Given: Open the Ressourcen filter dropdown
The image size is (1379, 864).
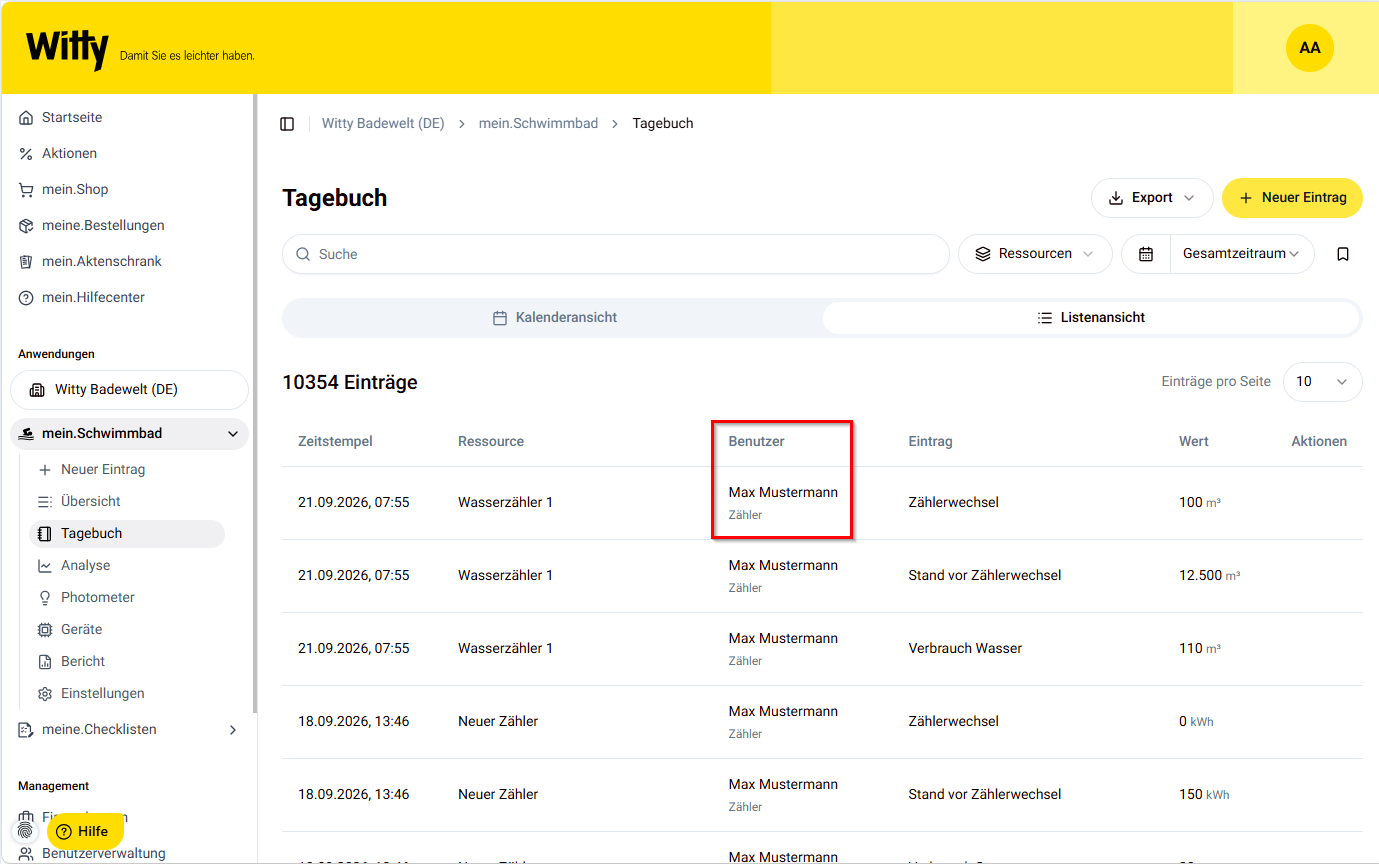Looking at the screenshot, I should [1035, 254].
